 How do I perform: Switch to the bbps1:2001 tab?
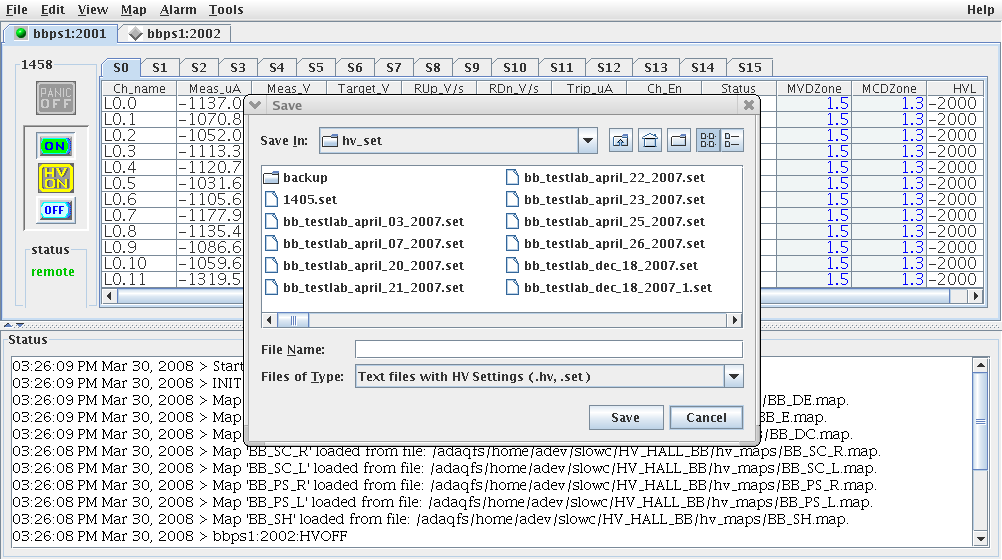click(60, 34)
